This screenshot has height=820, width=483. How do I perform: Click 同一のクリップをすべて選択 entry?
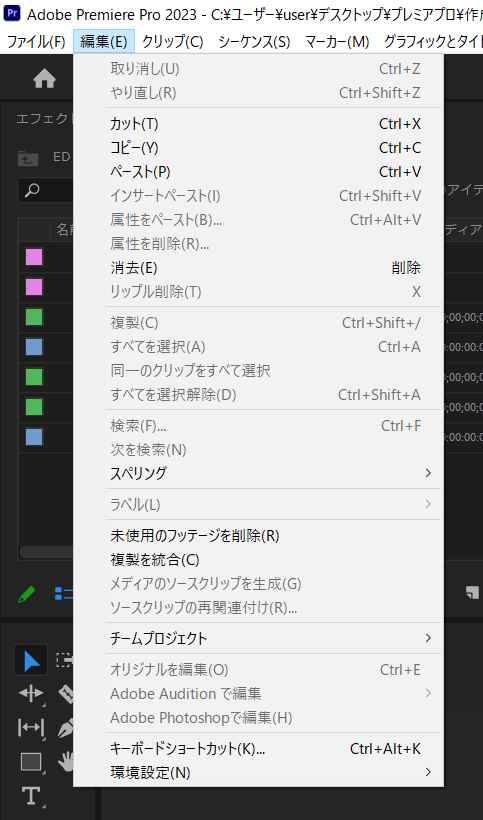coord(259,371)
